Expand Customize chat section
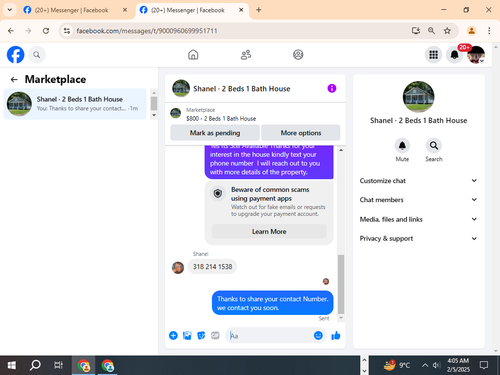Image resolution: width=500 pixels, height=375 pixels. 418,181
